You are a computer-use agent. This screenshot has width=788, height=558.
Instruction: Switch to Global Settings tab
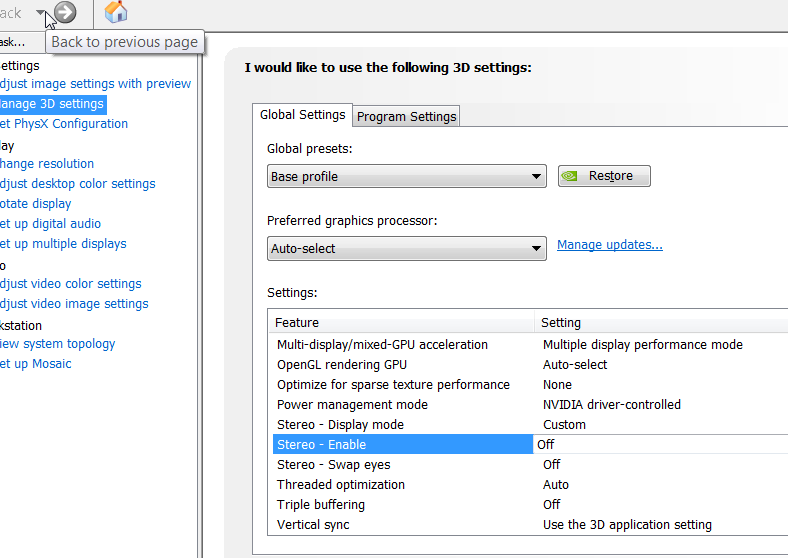coord(303,115)
